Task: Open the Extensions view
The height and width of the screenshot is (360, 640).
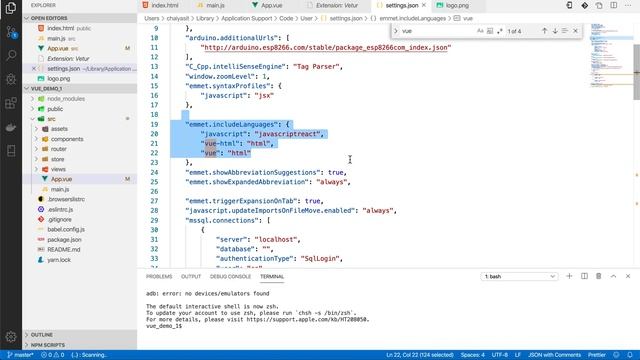Action: (x=11, y=103)
